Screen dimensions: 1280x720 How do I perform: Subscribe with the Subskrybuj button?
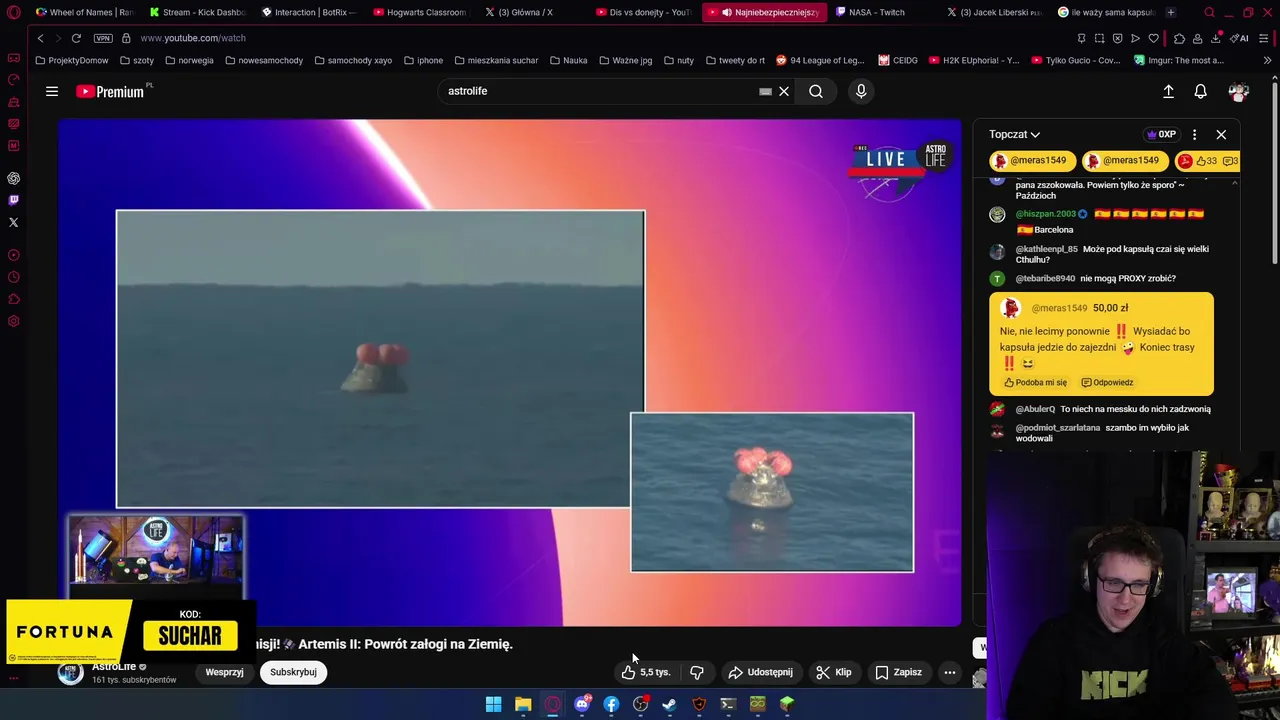[293, 672]
